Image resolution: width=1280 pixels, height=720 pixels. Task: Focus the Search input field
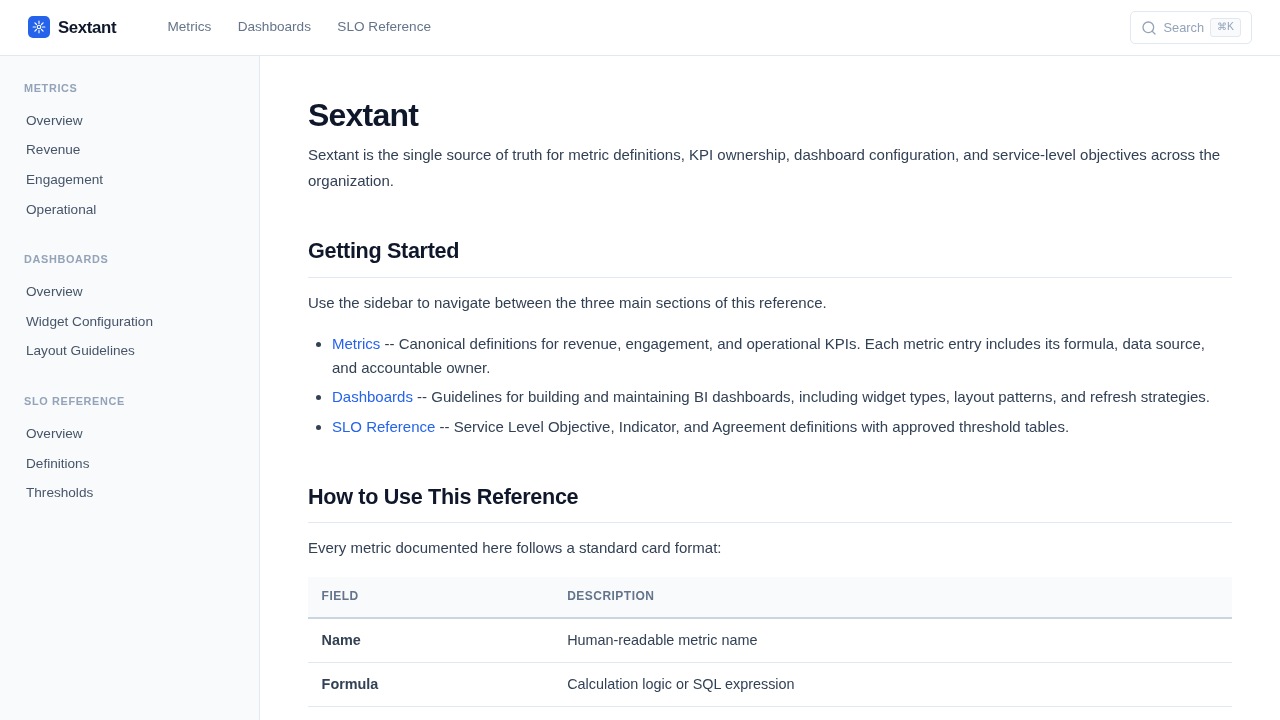pyautogui.click(x=1183, y=28)
